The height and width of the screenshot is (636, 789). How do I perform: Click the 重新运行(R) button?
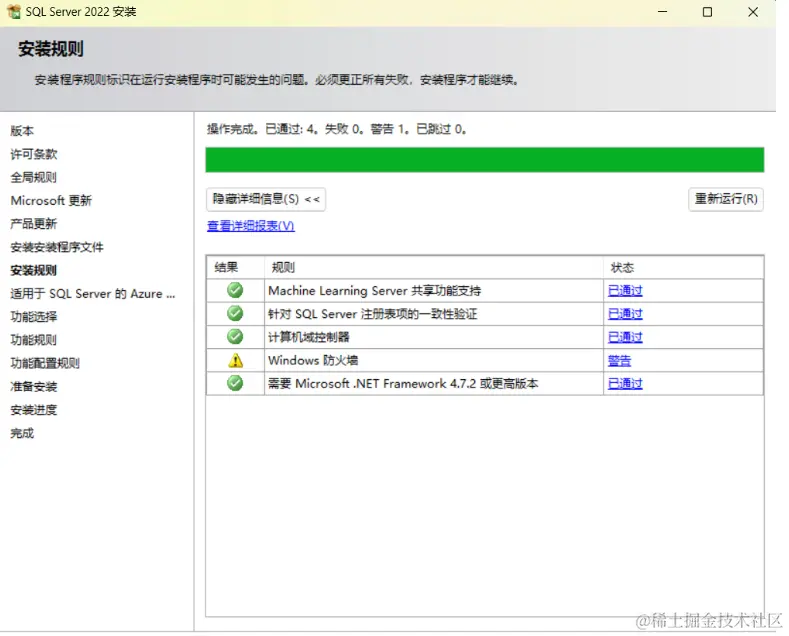(726, 199)
